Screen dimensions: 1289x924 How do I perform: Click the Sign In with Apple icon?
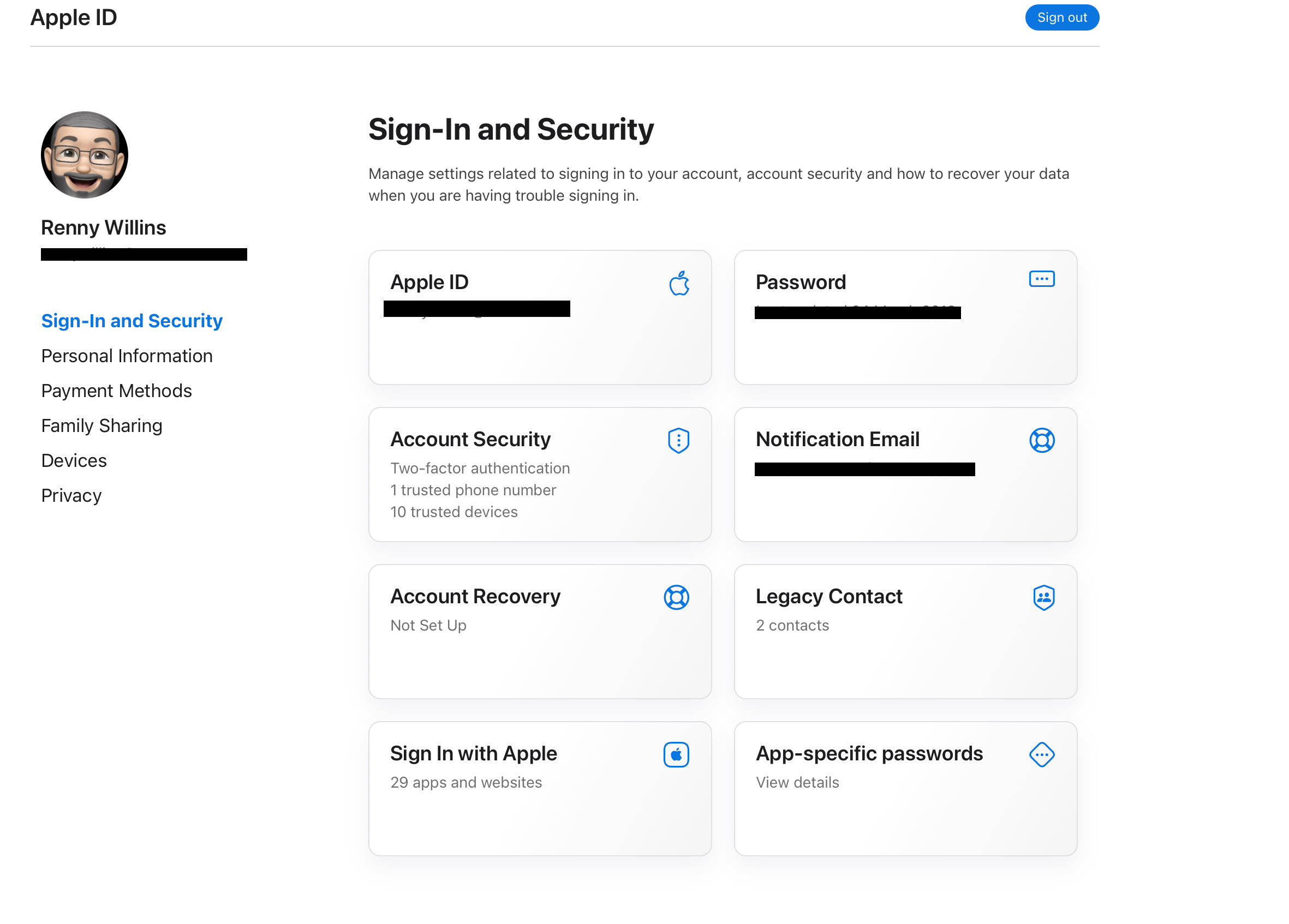(676, 754)
